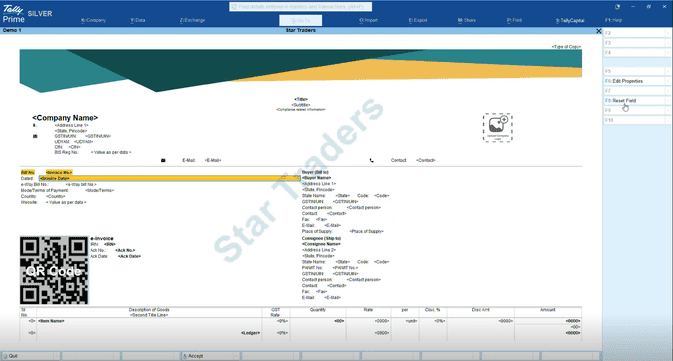The width and height of the screenshot is (673, 361).
Task: Click the Accept button in bottom bar
Action: coord(210,356)
